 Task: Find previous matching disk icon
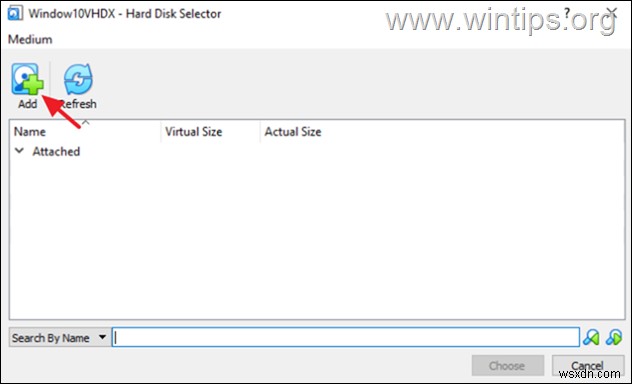coord(591,337)
